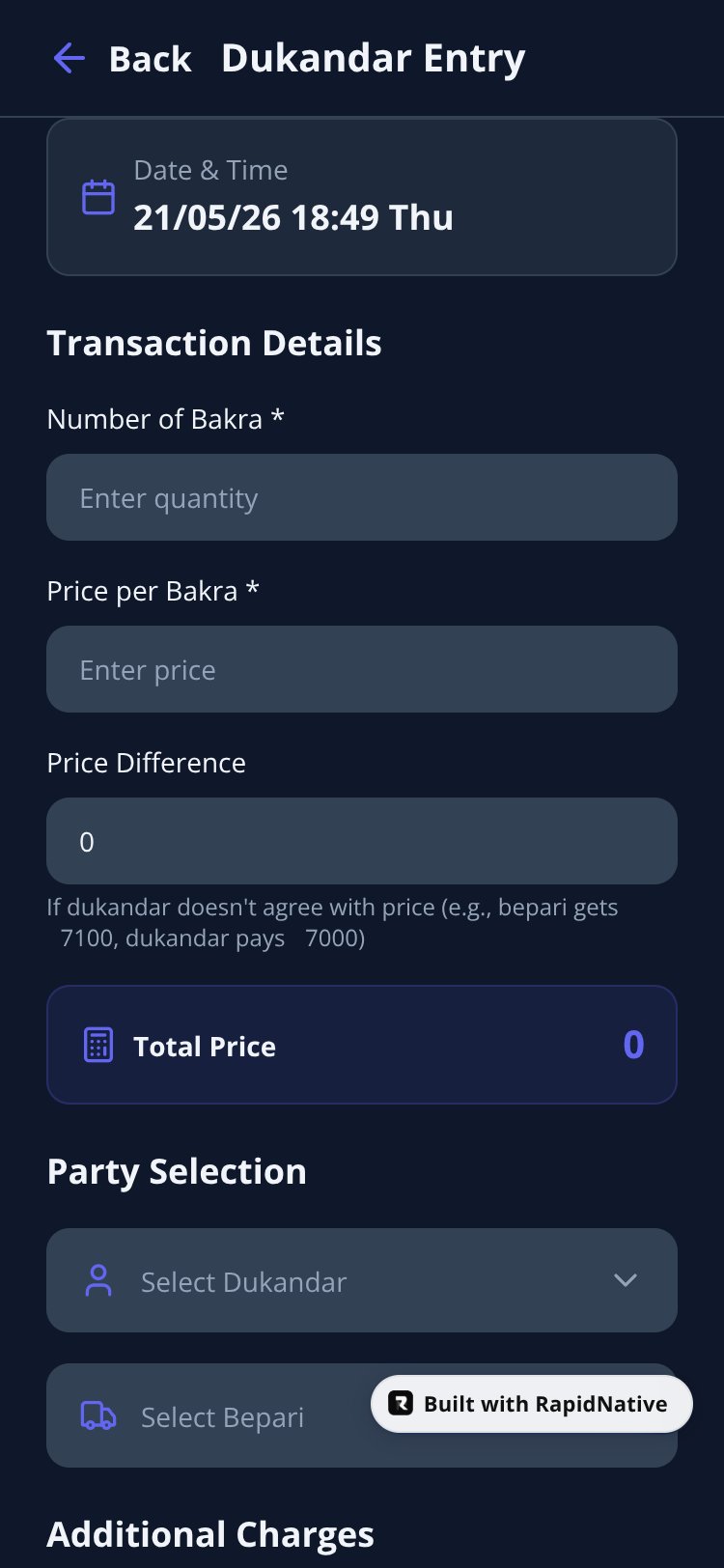Tap the truck icon in Select Bepari
Image resolution: width=724 pixels, height=1568 pixels.
click(98, 1415)
